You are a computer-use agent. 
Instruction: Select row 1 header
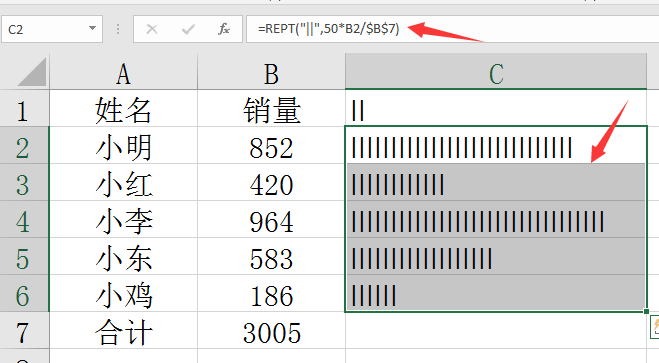point(24,108)
